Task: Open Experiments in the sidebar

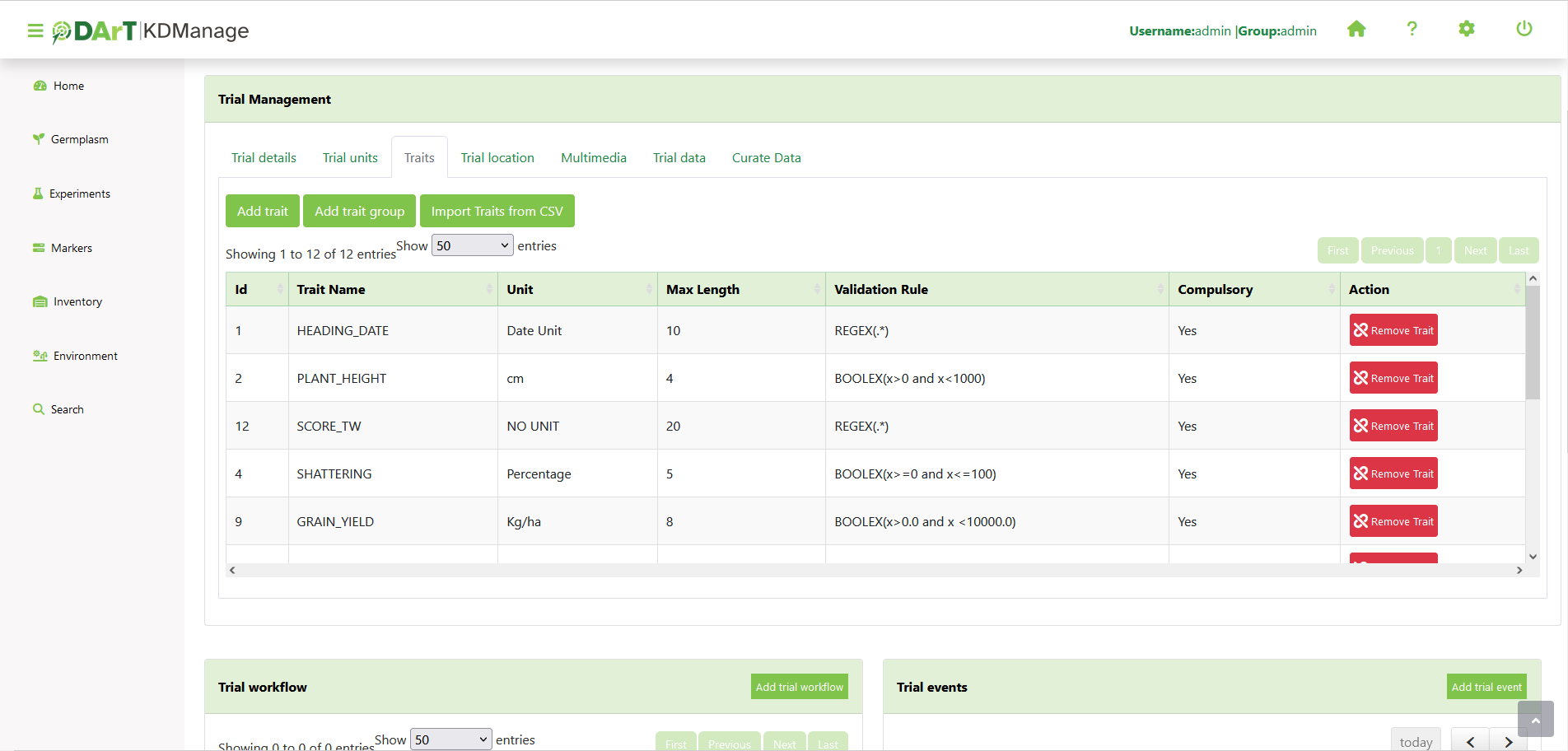Action: 79,194
